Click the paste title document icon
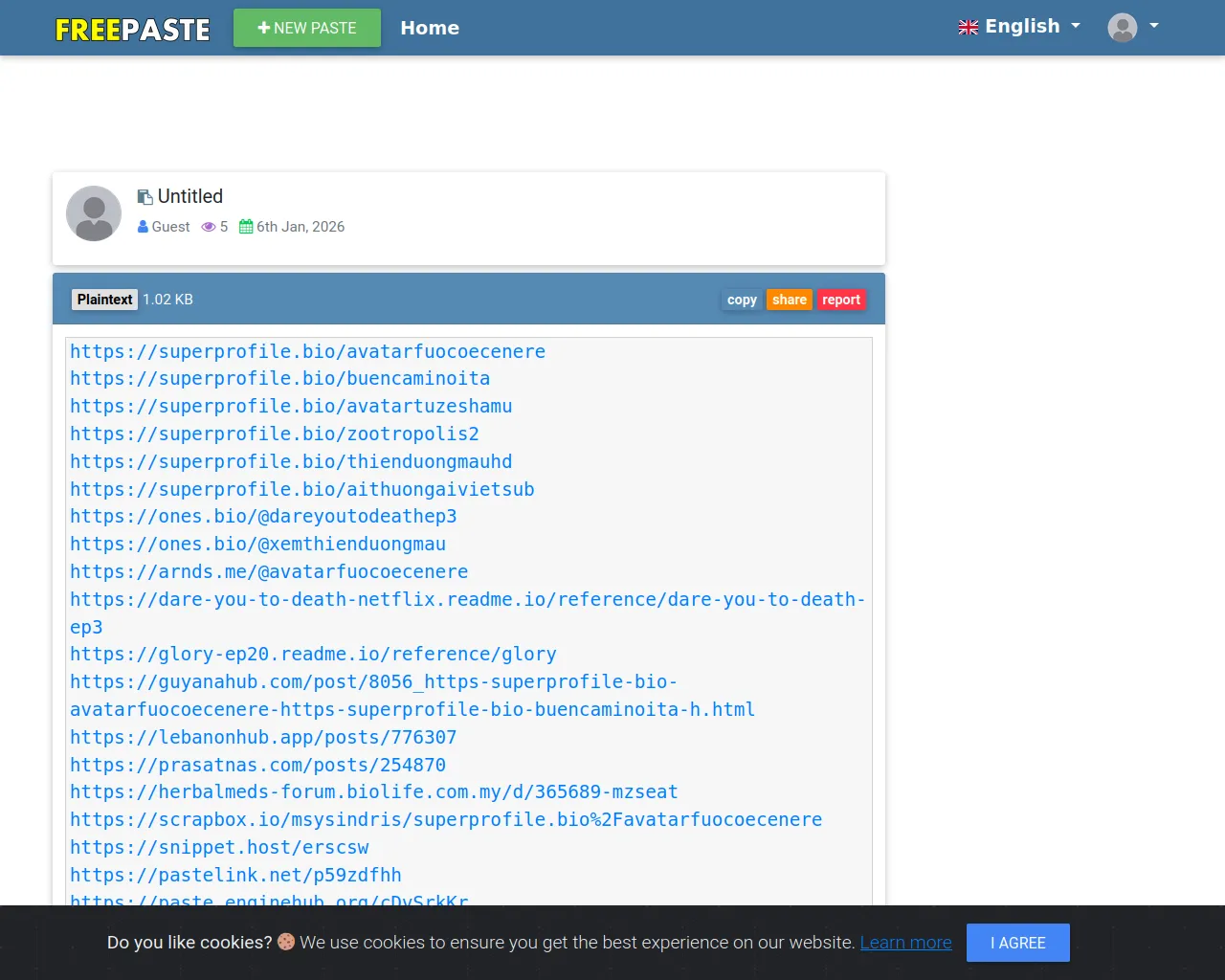Image resolution: width=1225 pixels, height=980 pixels. (145, 197)
